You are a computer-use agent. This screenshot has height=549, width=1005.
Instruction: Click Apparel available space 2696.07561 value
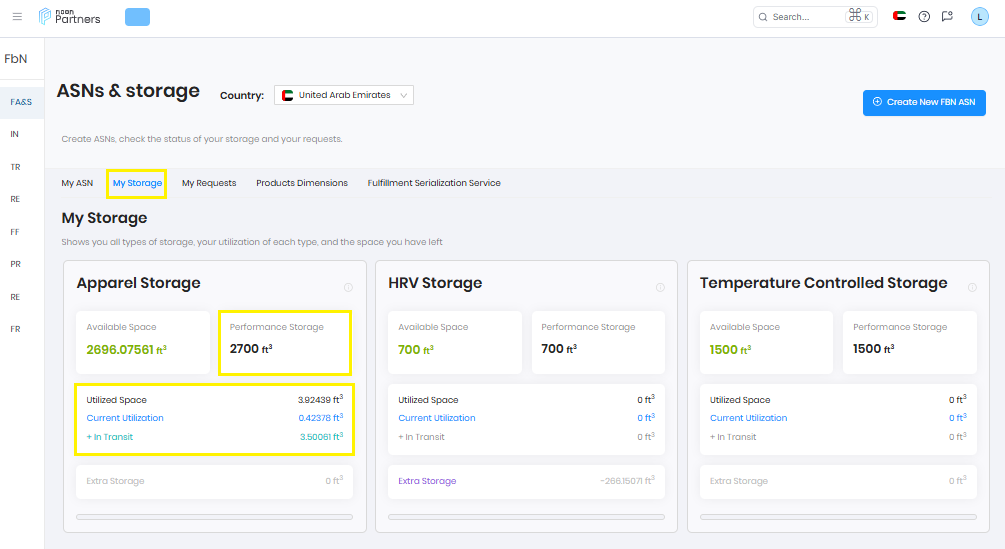pos(126,350)
